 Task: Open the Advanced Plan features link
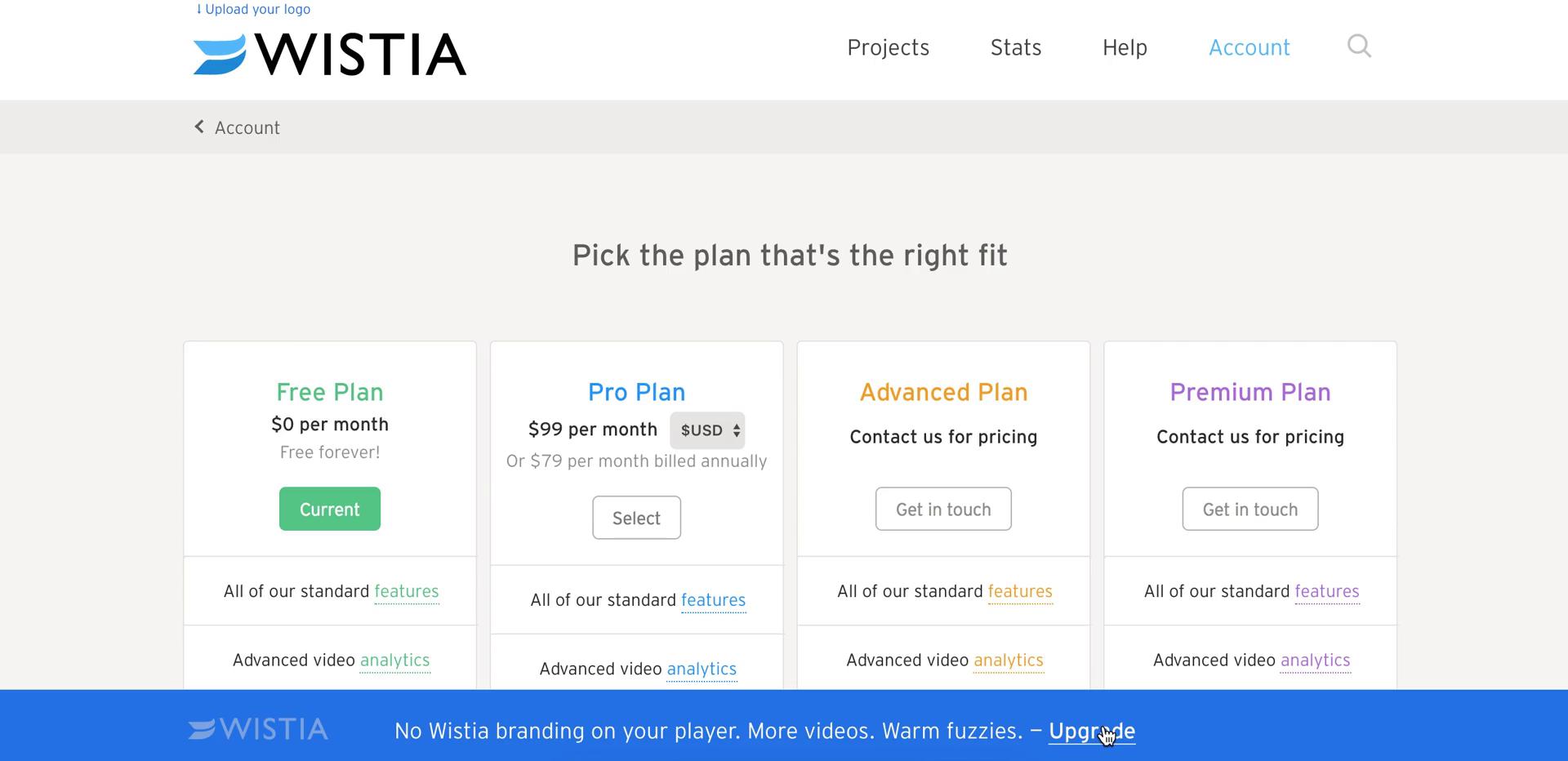pos(1020,591)
